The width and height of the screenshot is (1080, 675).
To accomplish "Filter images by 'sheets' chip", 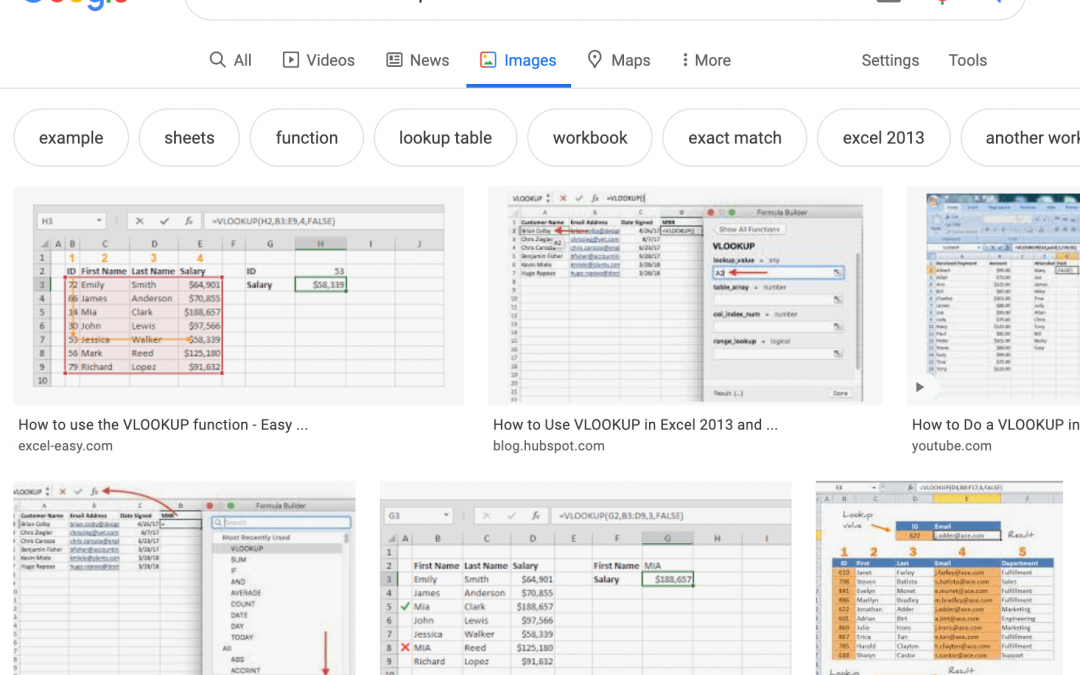I will click(x=189, y=138).
